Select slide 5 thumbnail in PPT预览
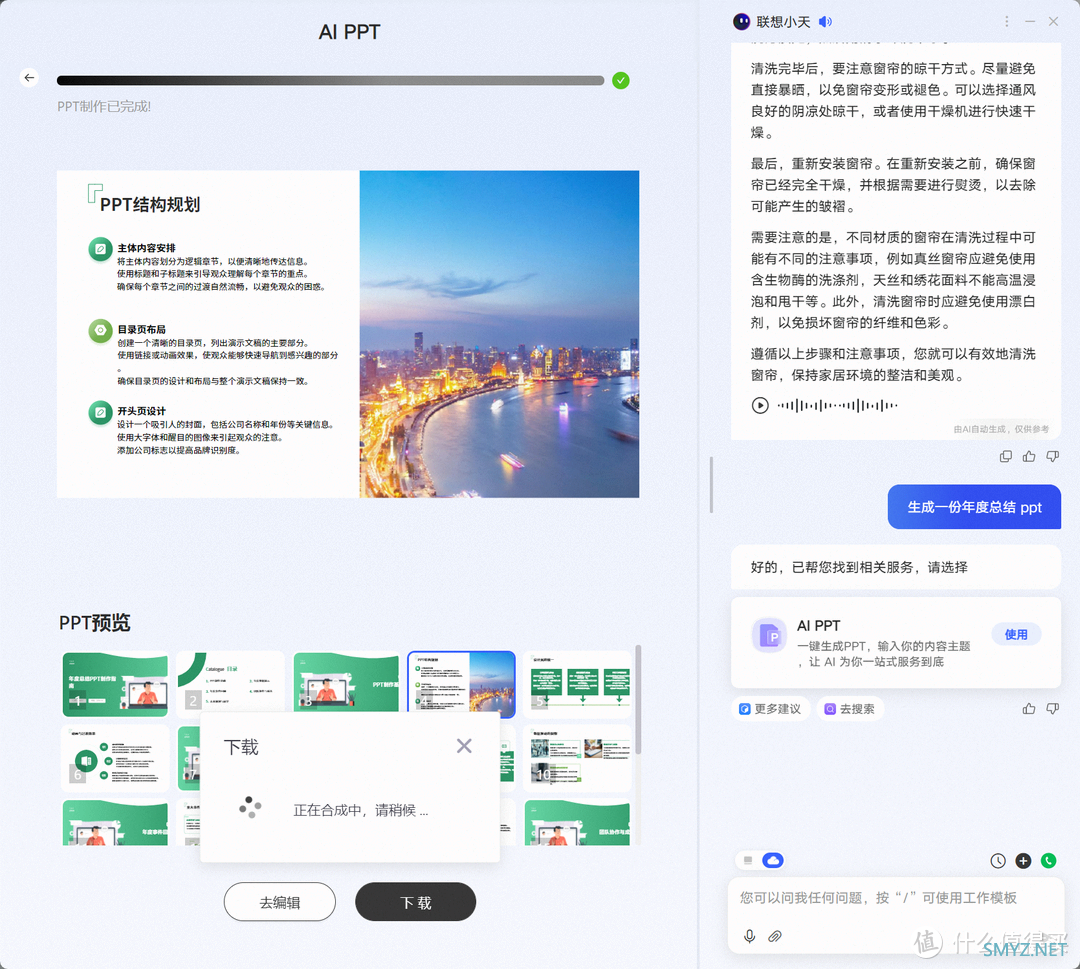Image resolution: width=1080 pixels, height=969 pixels. click(x=578, y=685)
